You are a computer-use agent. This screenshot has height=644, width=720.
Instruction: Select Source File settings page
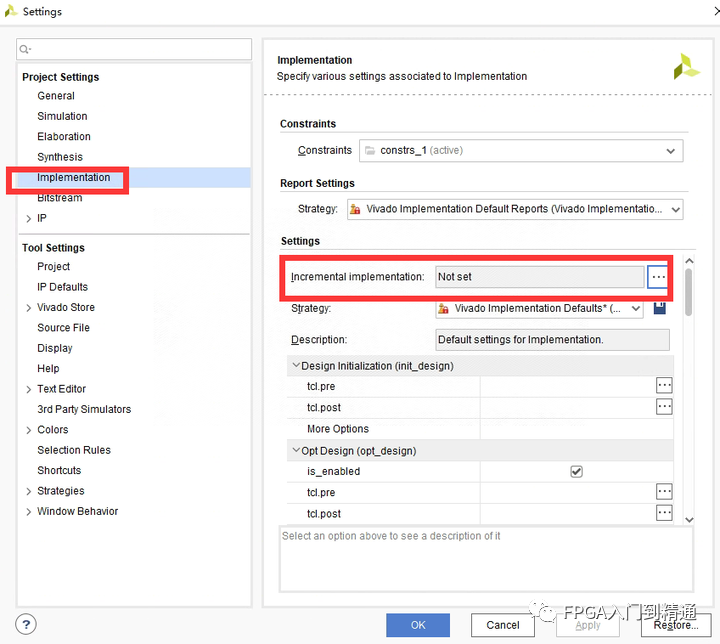(63, 328)
